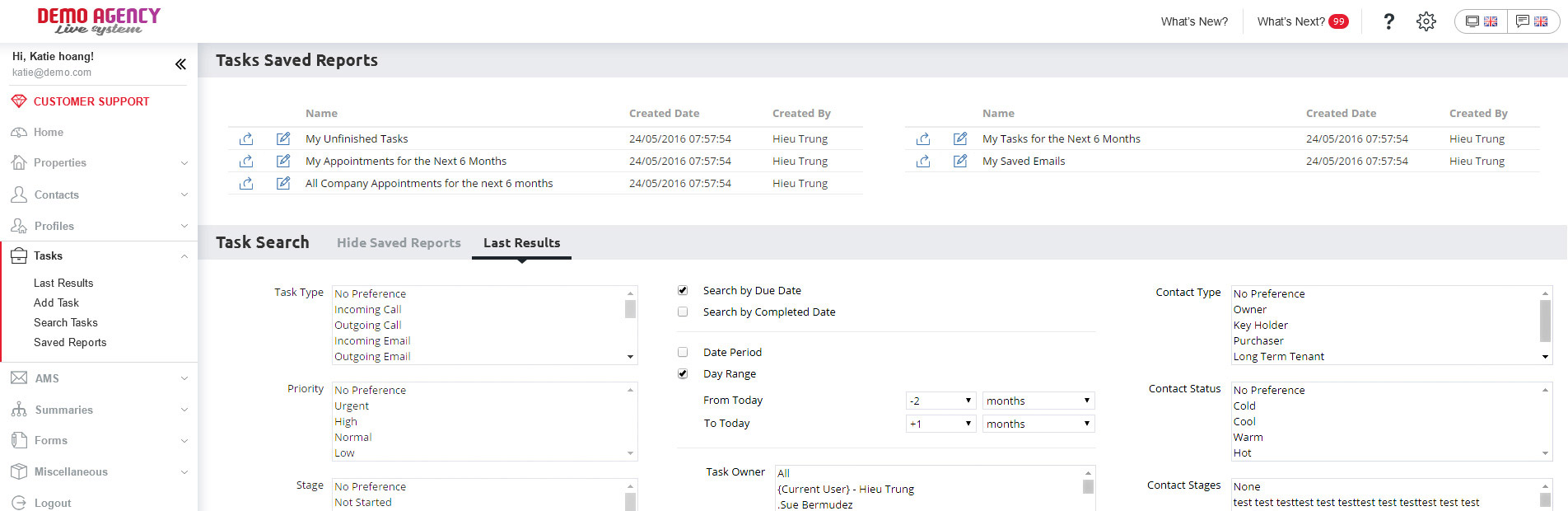Screen dimensions: 1568x511
Task: Expand the Properties menu chevron
Action: tap(184, 163)
